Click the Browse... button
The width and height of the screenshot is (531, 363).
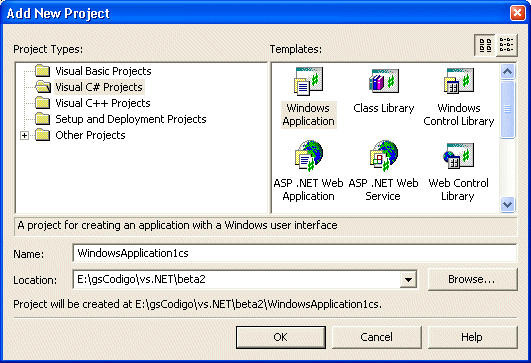pos(472,279)
